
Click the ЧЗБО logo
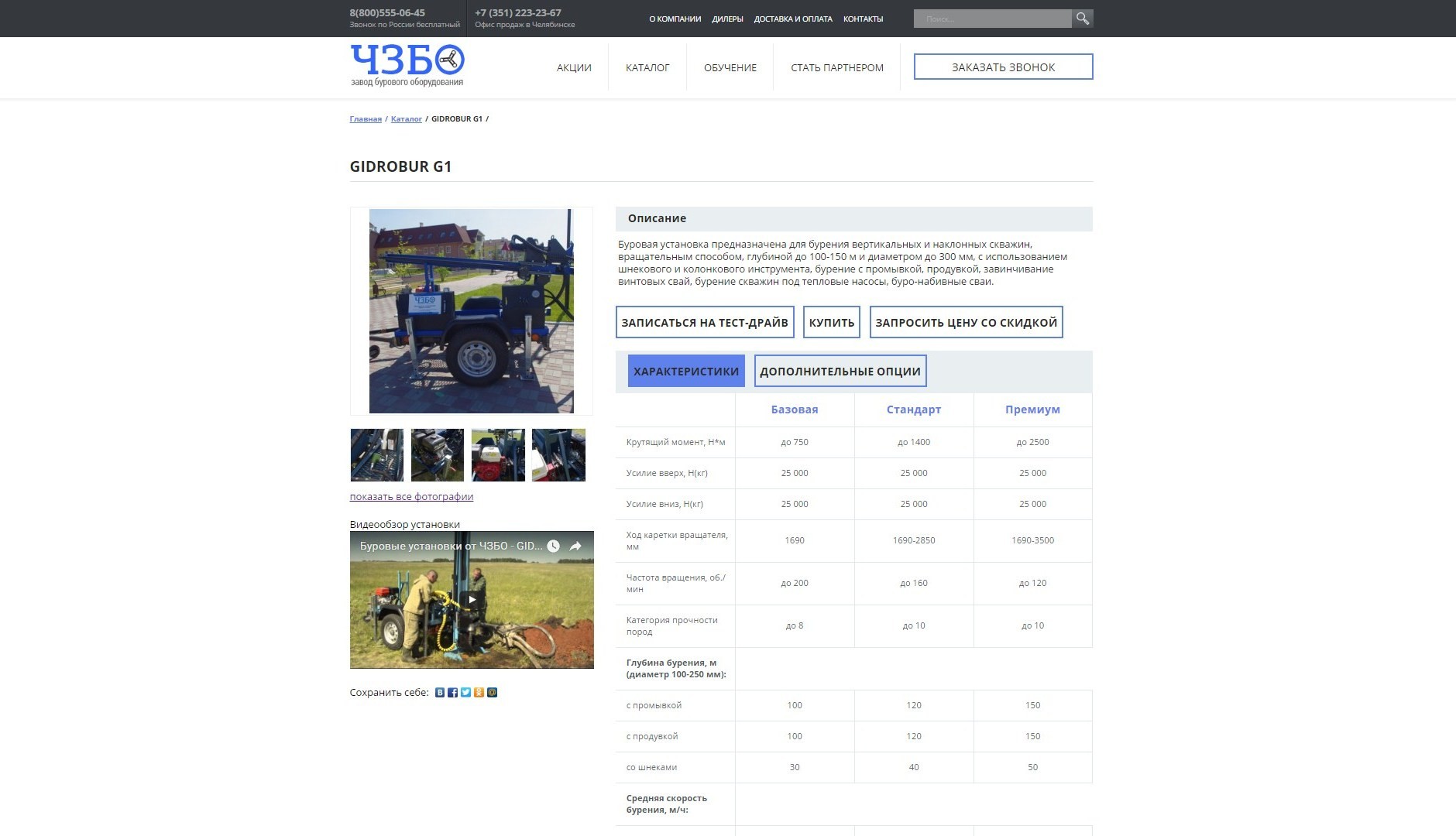click(x=407, y=66)
